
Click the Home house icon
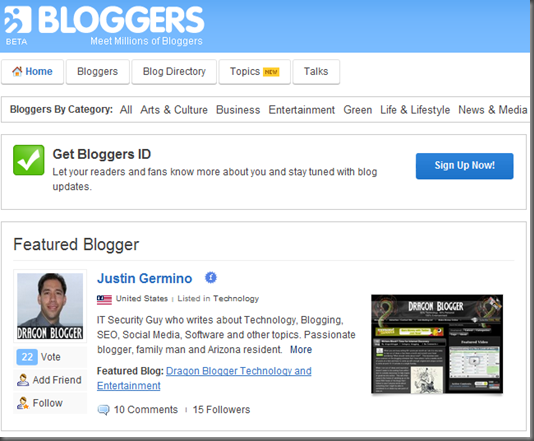[x=17, y=71]
